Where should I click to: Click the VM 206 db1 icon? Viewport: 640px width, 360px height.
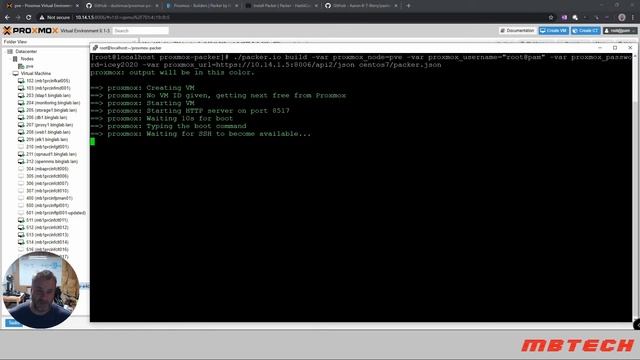pos(21,118)
